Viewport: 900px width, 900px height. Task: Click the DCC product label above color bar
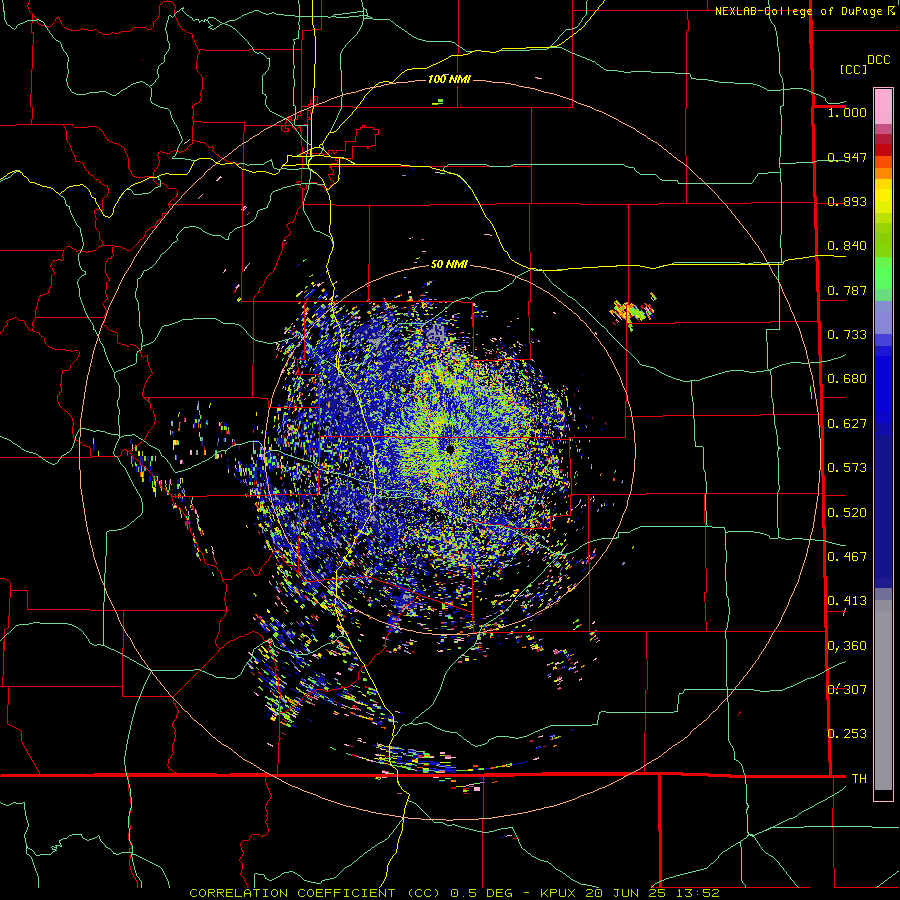tap(878, 60)
